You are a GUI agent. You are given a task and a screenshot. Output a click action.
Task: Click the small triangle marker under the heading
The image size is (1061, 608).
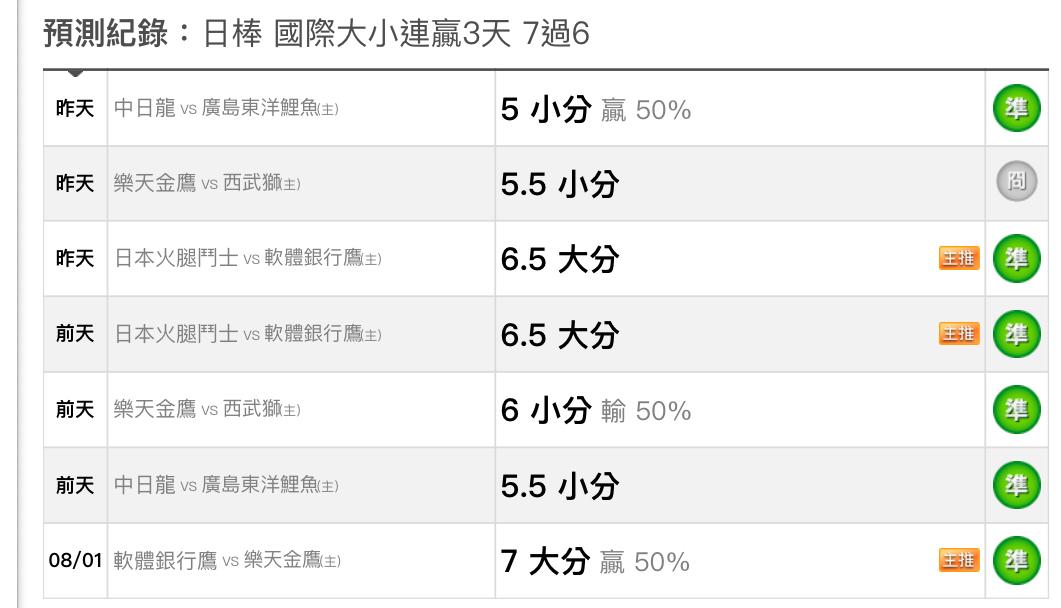point(76,72)
